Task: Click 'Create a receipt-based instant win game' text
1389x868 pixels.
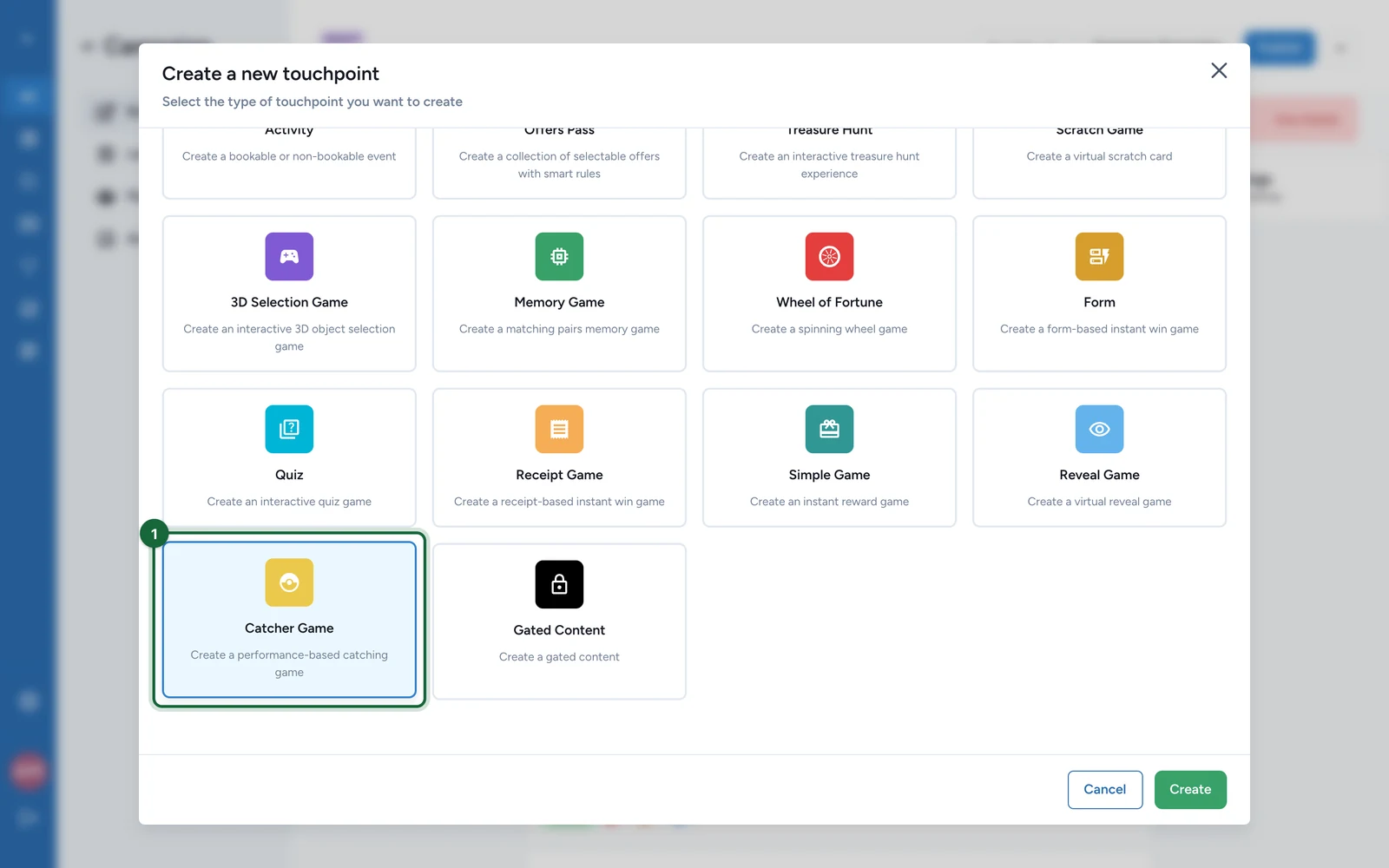Action: [x=559, y=502]
